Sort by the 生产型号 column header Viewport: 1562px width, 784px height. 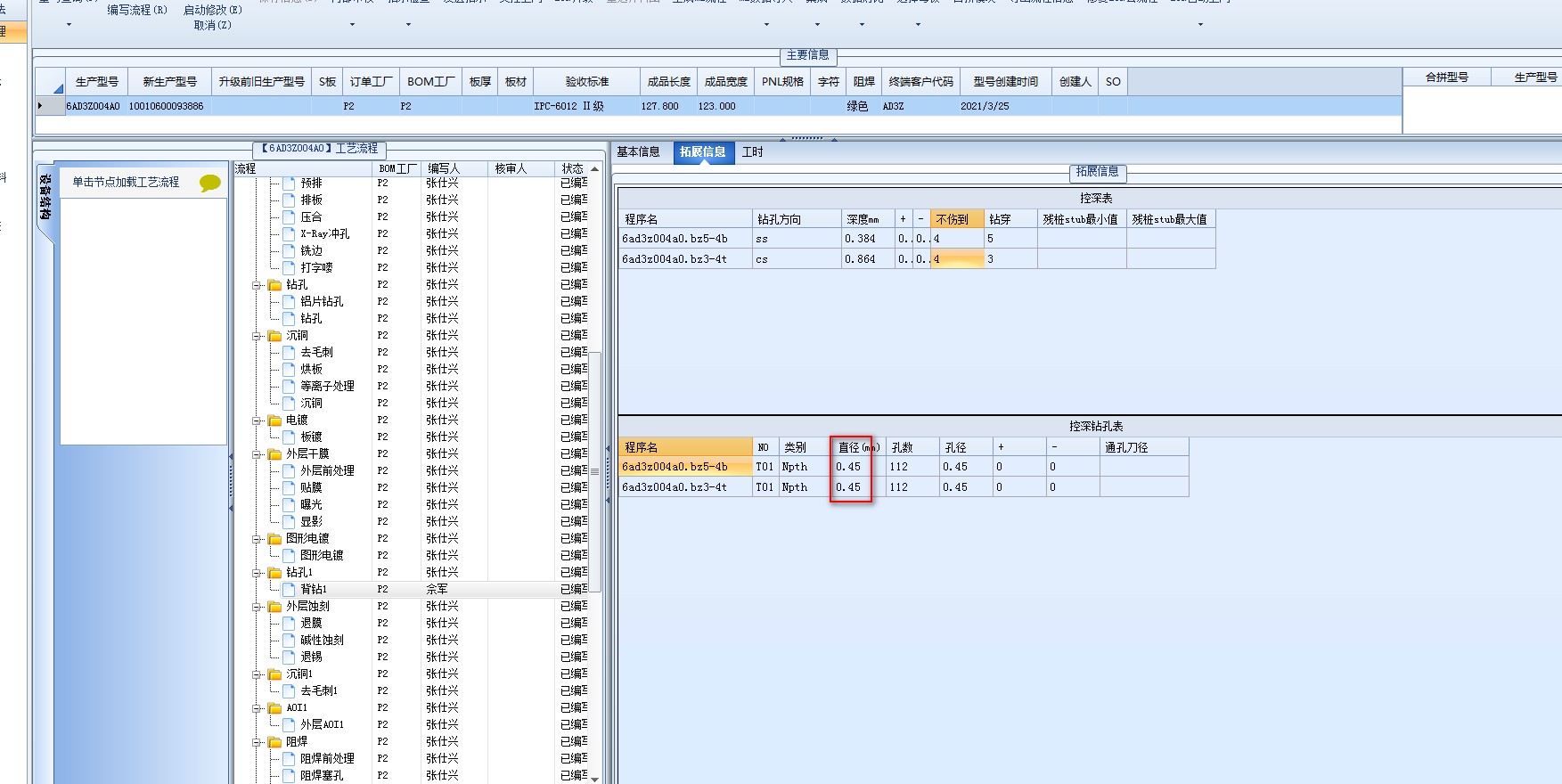point(97,81)
